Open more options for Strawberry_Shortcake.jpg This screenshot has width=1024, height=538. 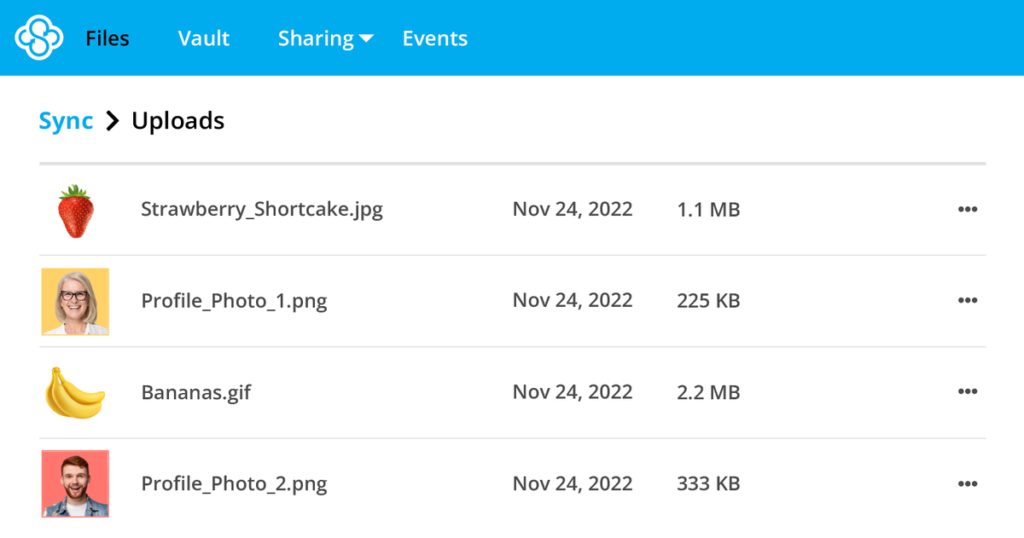(x=967, y=209)
